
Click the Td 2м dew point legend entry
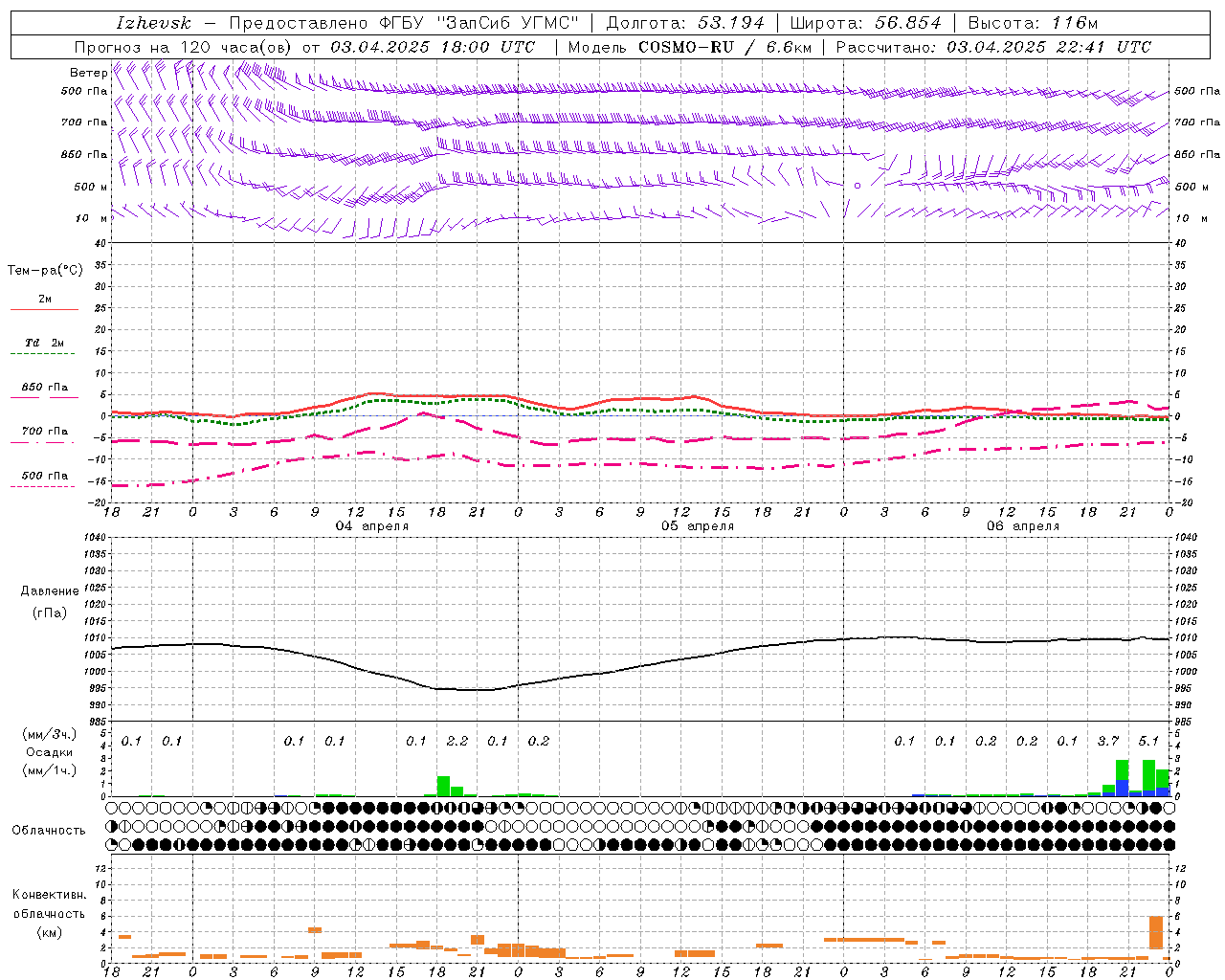point(44,343)
